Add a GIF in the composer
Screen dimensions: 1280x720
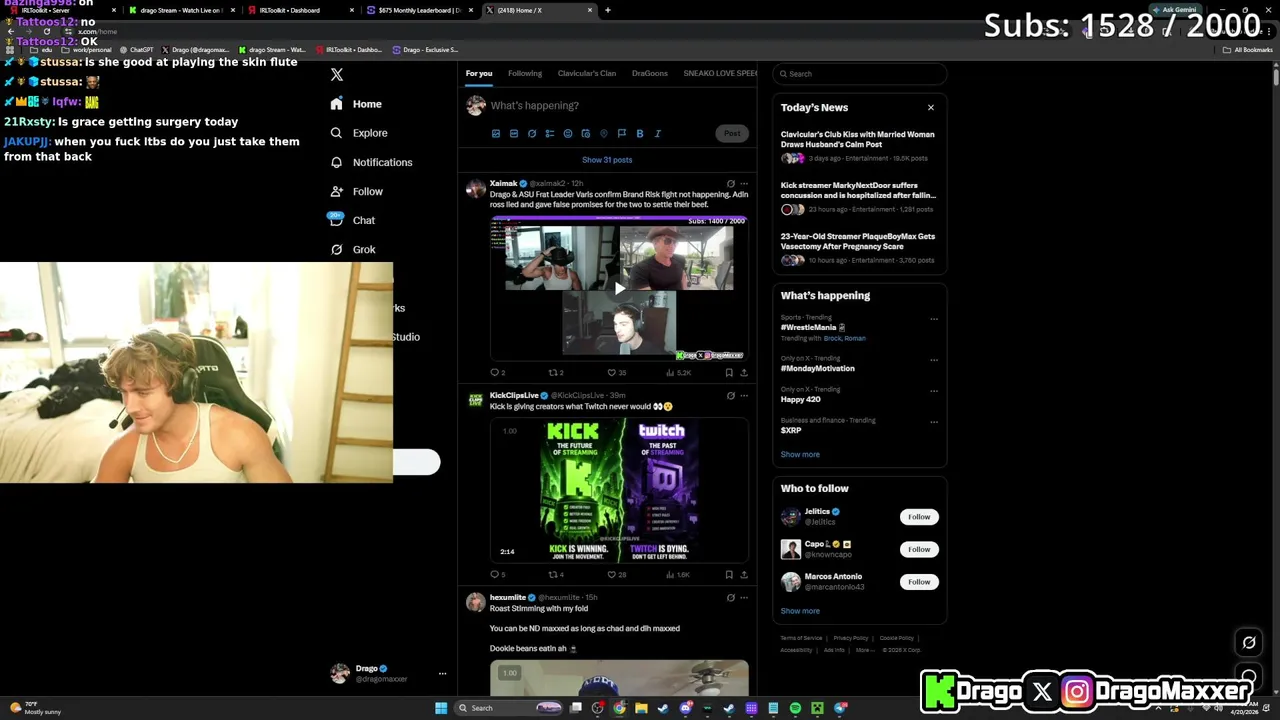(513, 133)
